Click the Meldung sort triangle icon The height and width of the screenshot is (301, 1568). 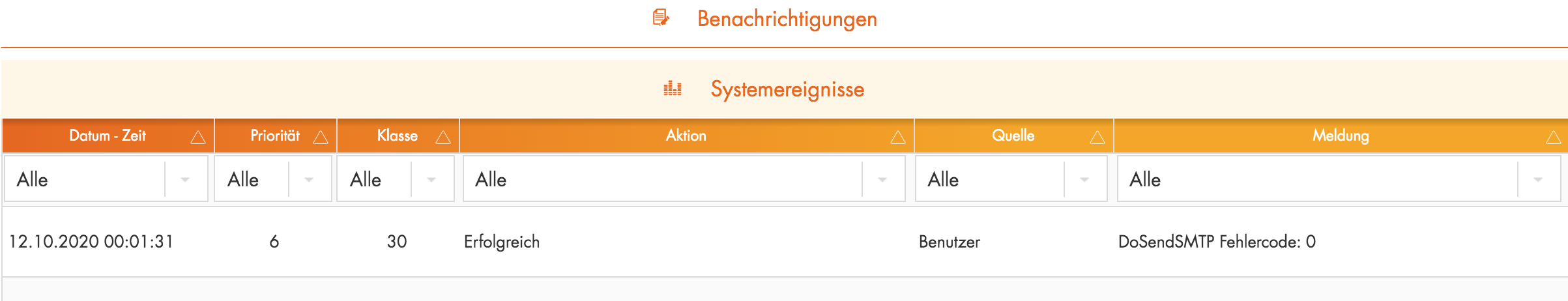coord(1554,137)
